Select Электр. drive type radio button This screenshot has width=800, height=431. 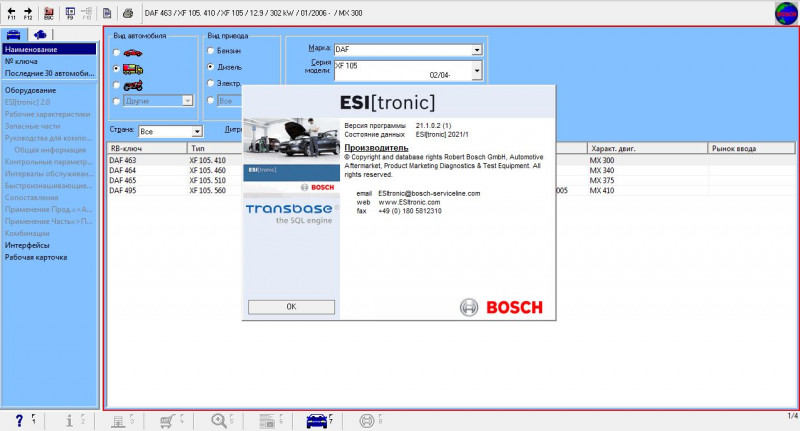[x=210, y=83]
